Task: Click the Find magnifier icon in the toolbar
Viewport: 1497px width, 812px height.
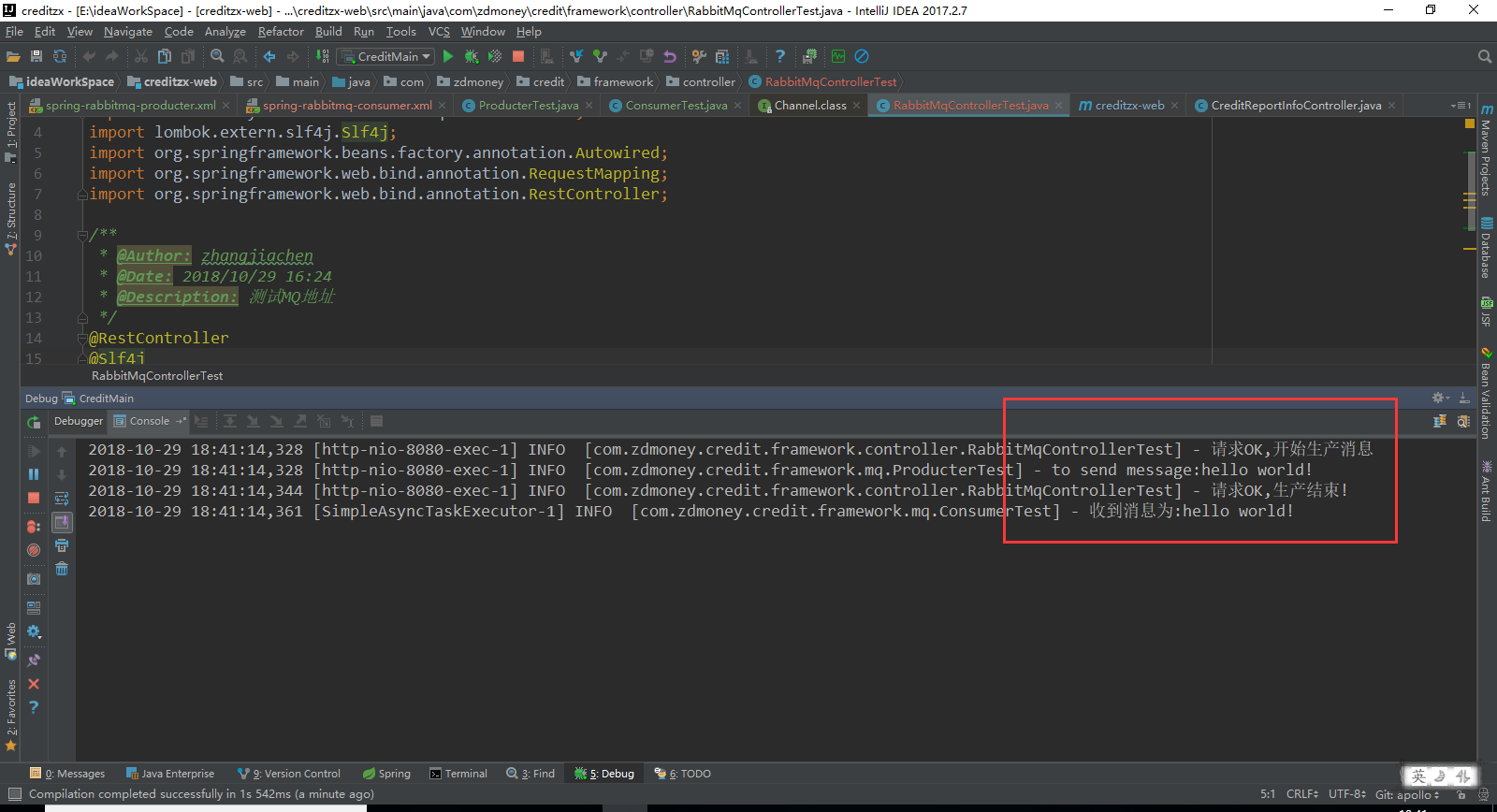Action: [217, 57]
